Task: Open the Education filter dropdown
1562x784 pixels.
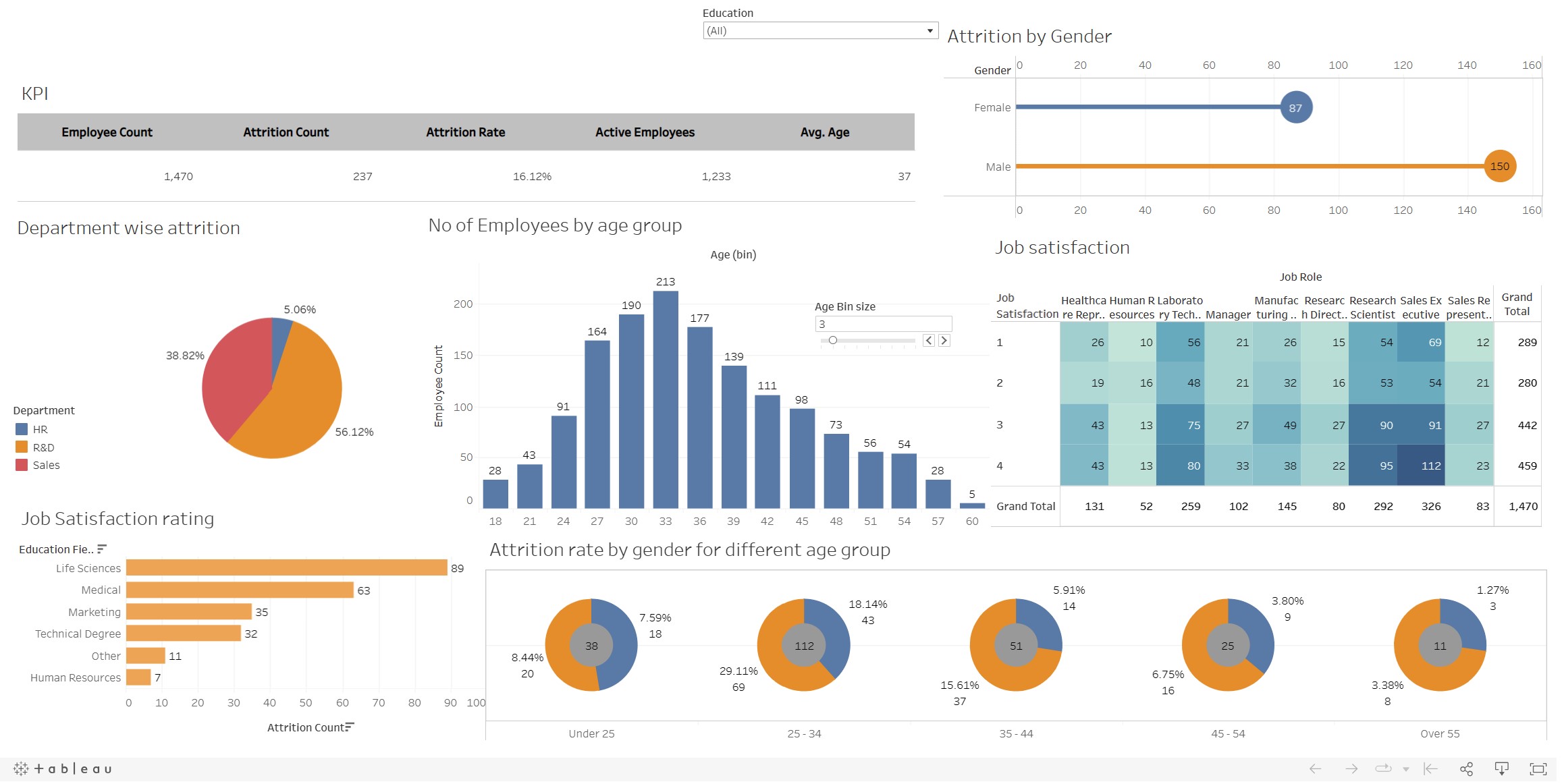Action: 929,30
